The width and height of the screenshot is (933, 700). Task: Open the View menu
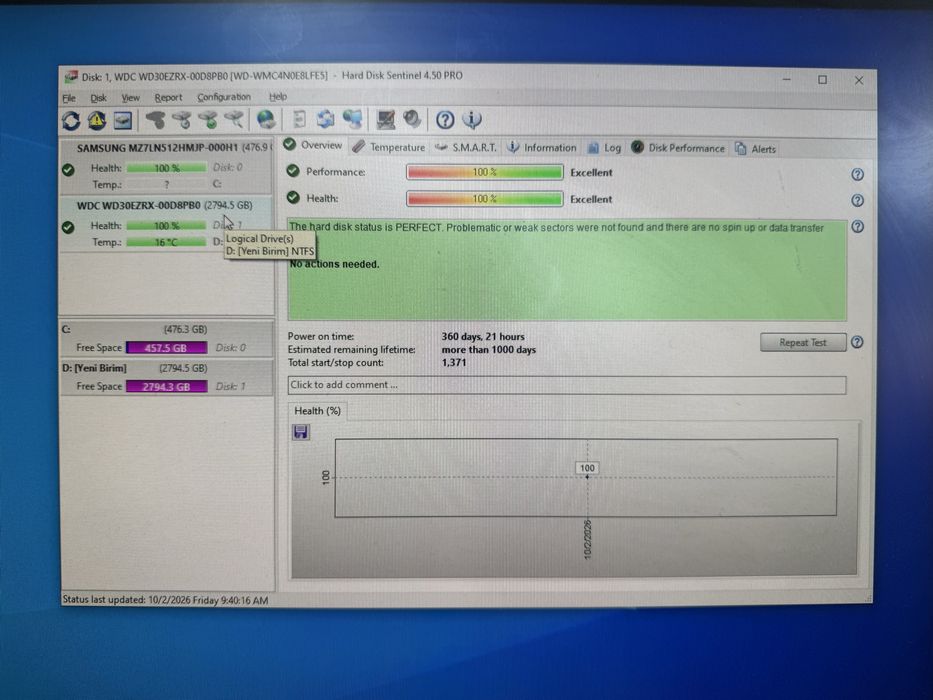(x=130, y=98)
